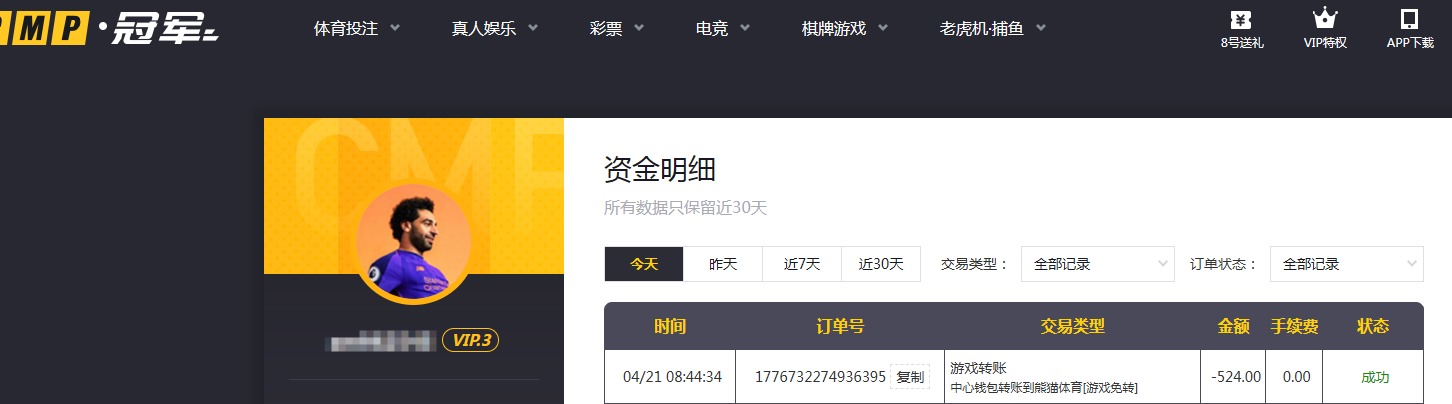Expand the 棋牌游戏 menu

845,29
